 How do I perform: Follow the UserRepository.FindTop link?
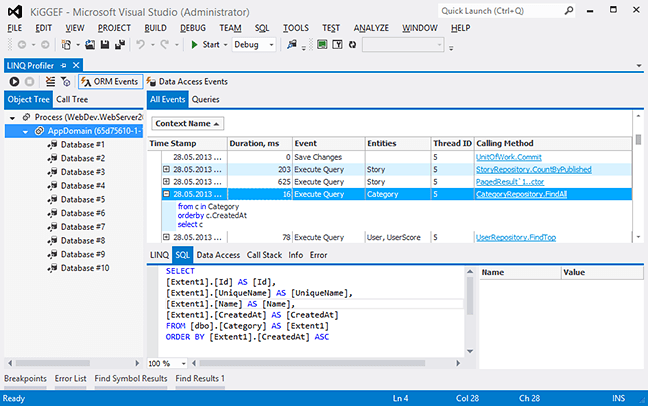coord(515,237)
